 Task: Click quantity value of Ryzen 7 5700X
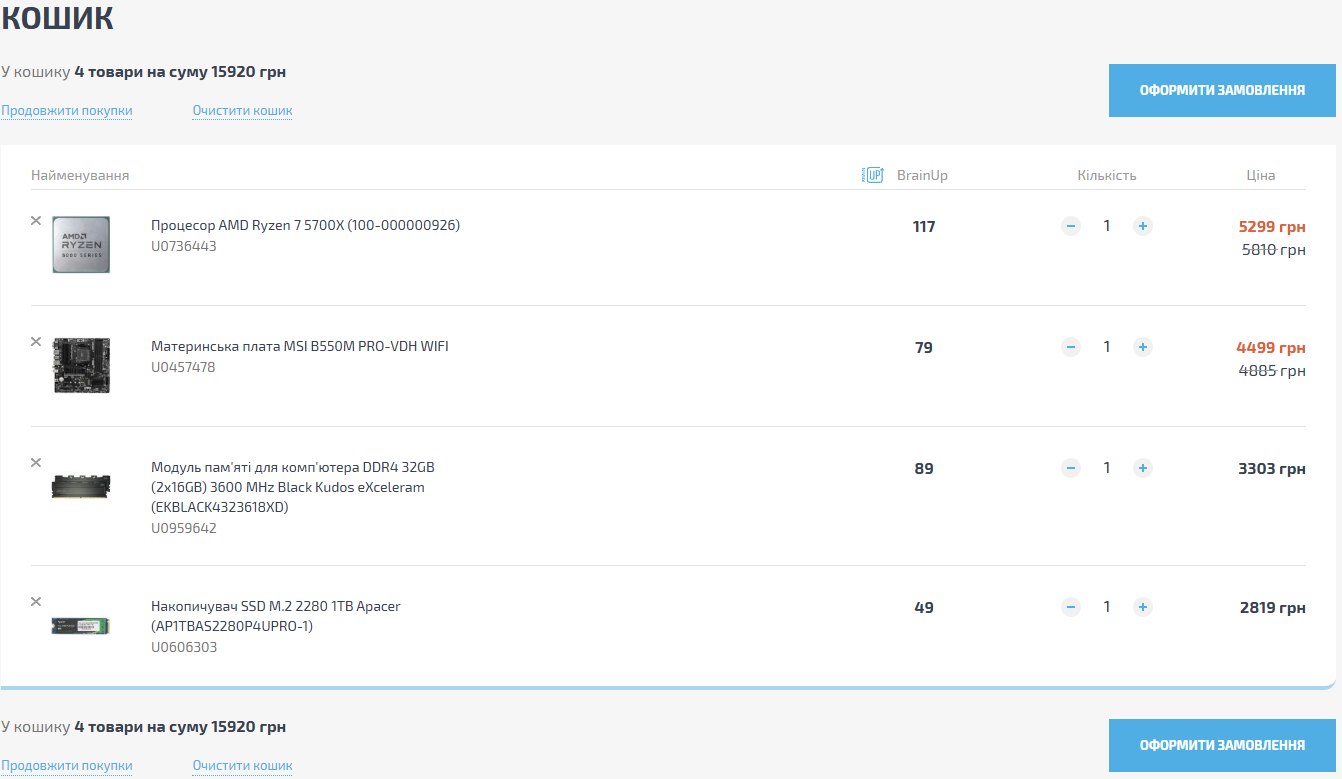coord(1107,226)
